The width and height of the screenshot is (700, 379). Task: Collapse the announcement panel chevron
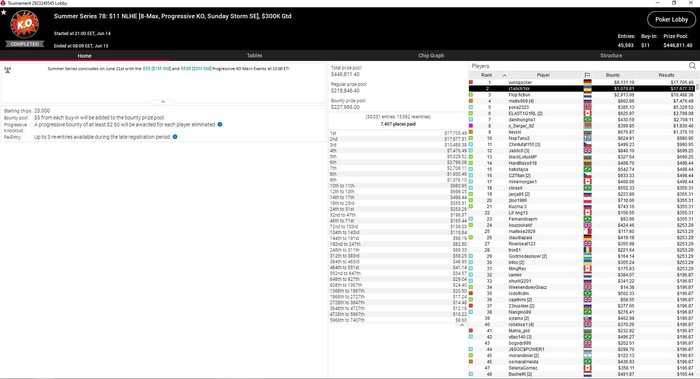pos(163,102)
